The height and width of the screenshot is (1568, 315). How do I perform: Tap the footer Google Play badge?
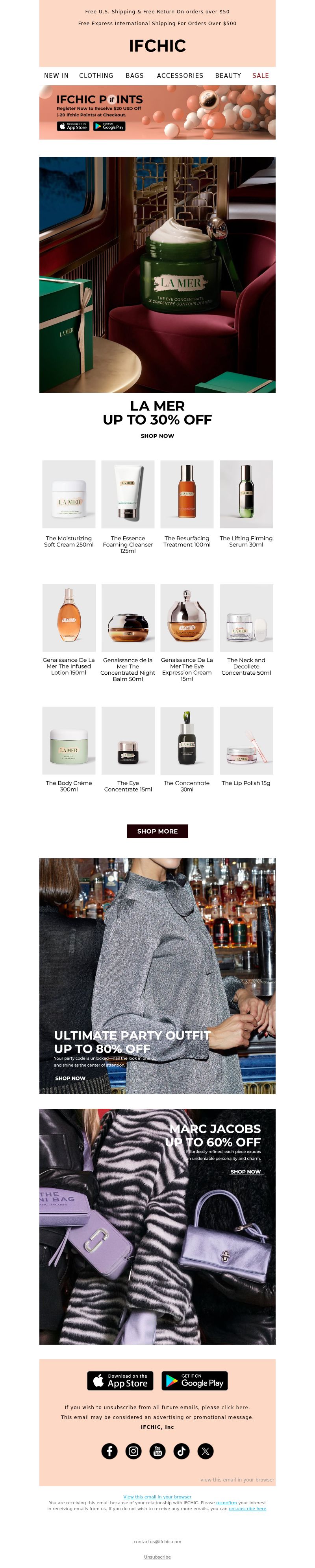point(195,1380)
